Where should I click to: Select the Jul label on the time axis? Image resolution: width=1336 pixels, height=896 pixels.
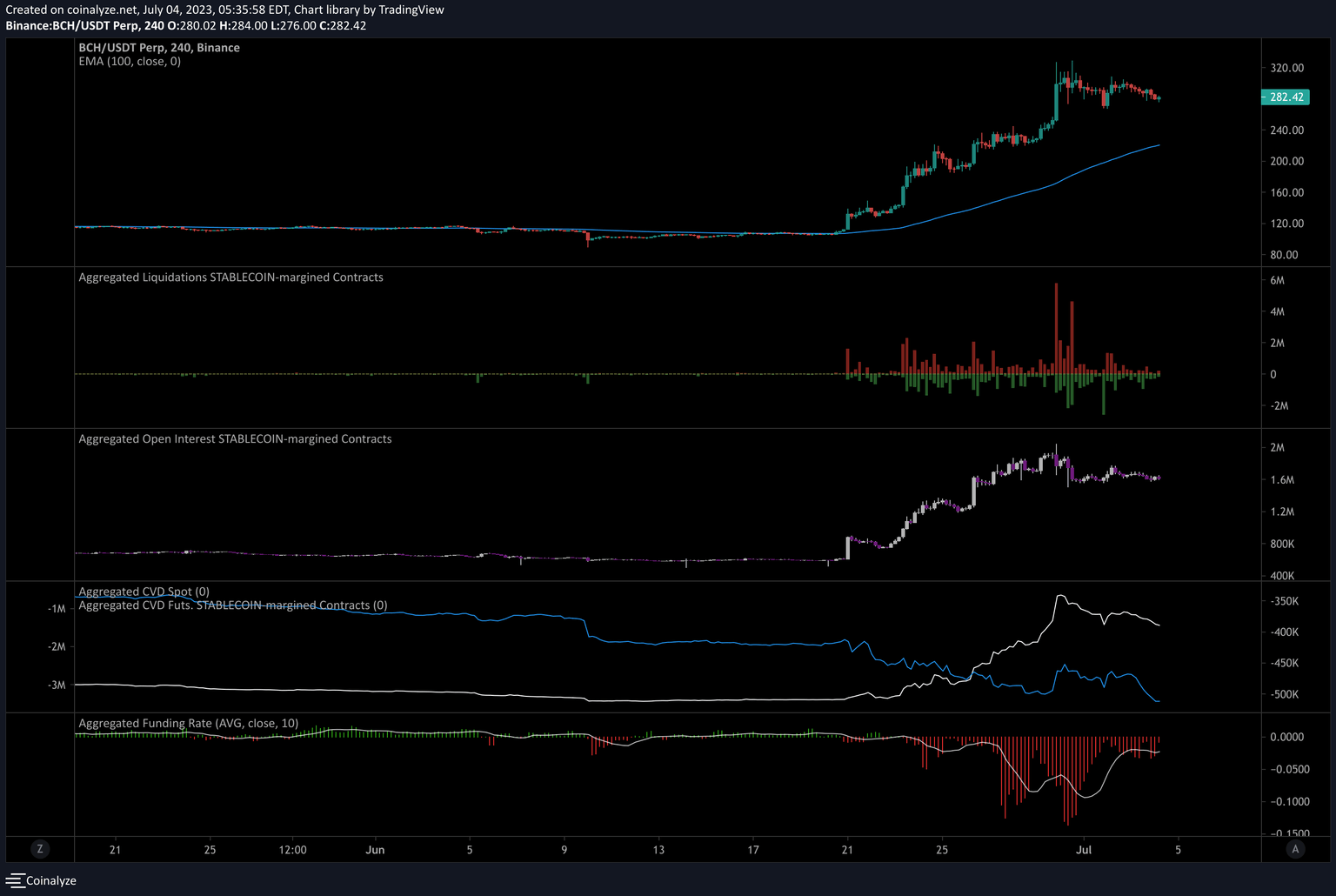(x=1084, y=849)
